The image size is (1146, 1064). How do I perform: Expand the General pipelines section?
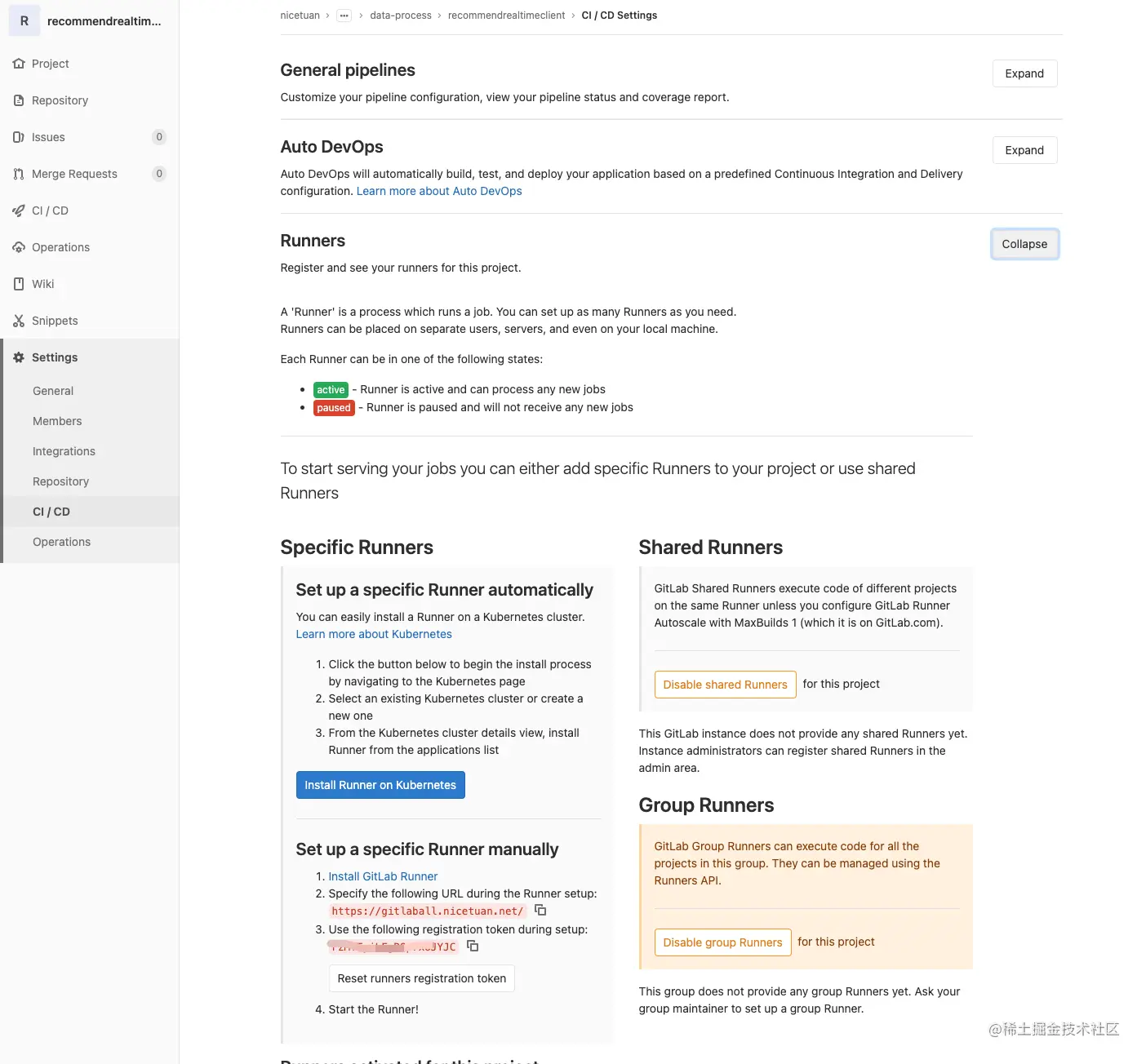(1024, 73)
